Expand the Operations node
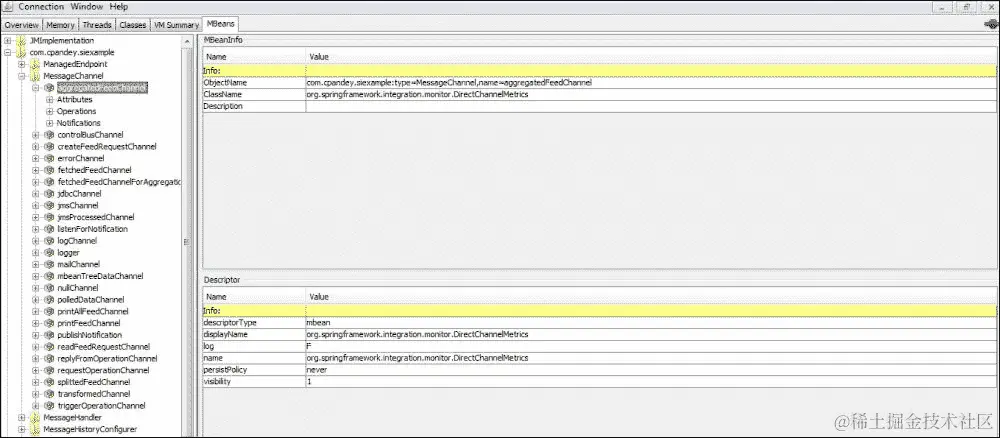1000x438 pixels. coord(49,112)
